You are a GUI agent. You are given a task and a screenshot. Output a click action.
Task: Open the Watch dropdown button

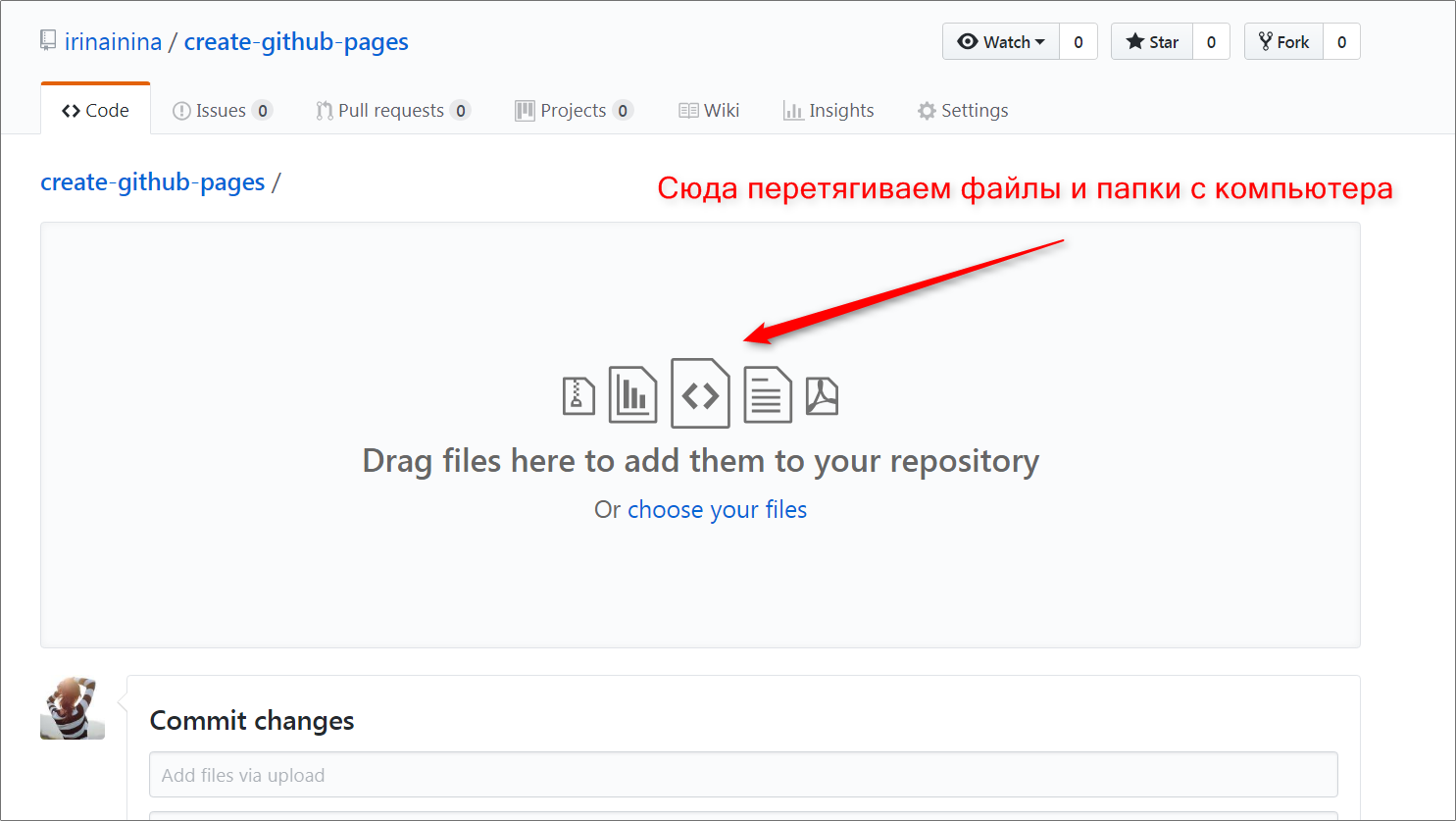pos(1001,41)
